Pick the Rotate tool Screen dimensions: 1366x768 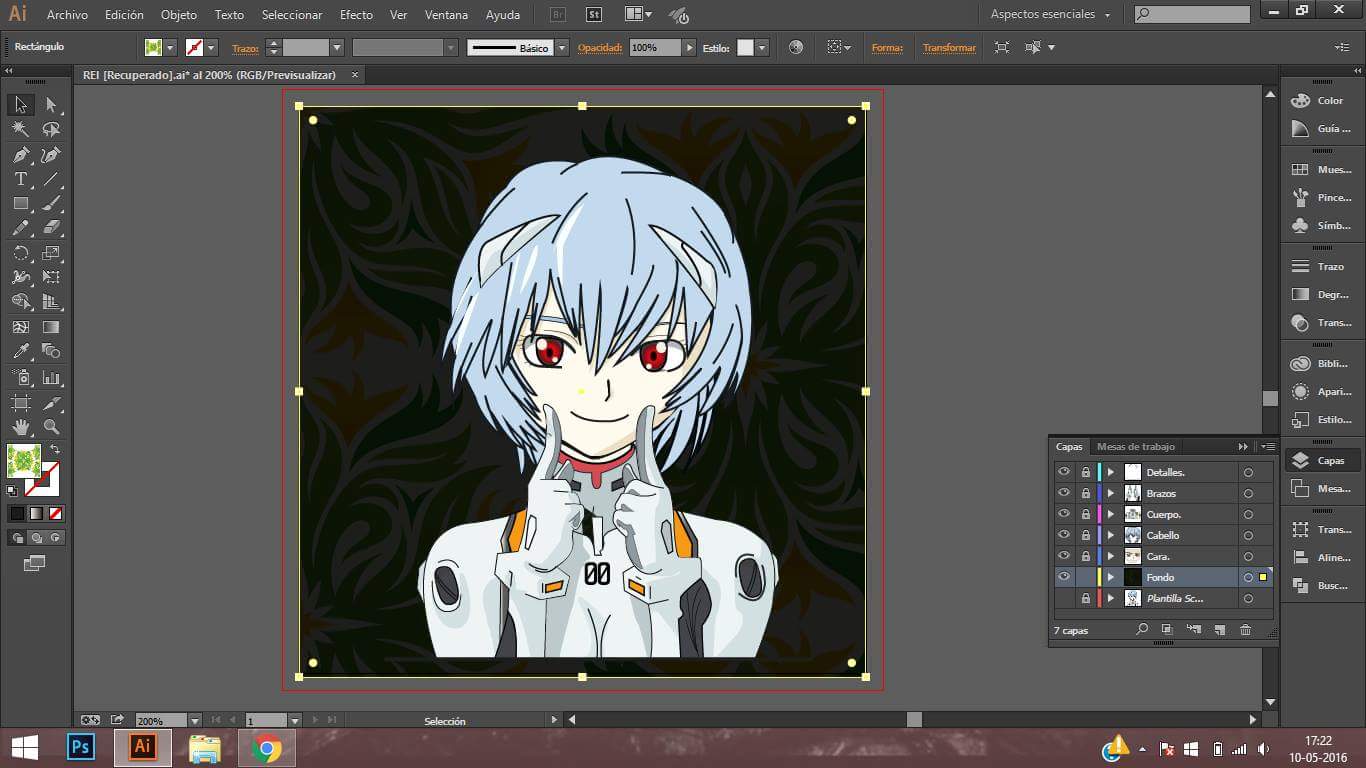point(21,253)
